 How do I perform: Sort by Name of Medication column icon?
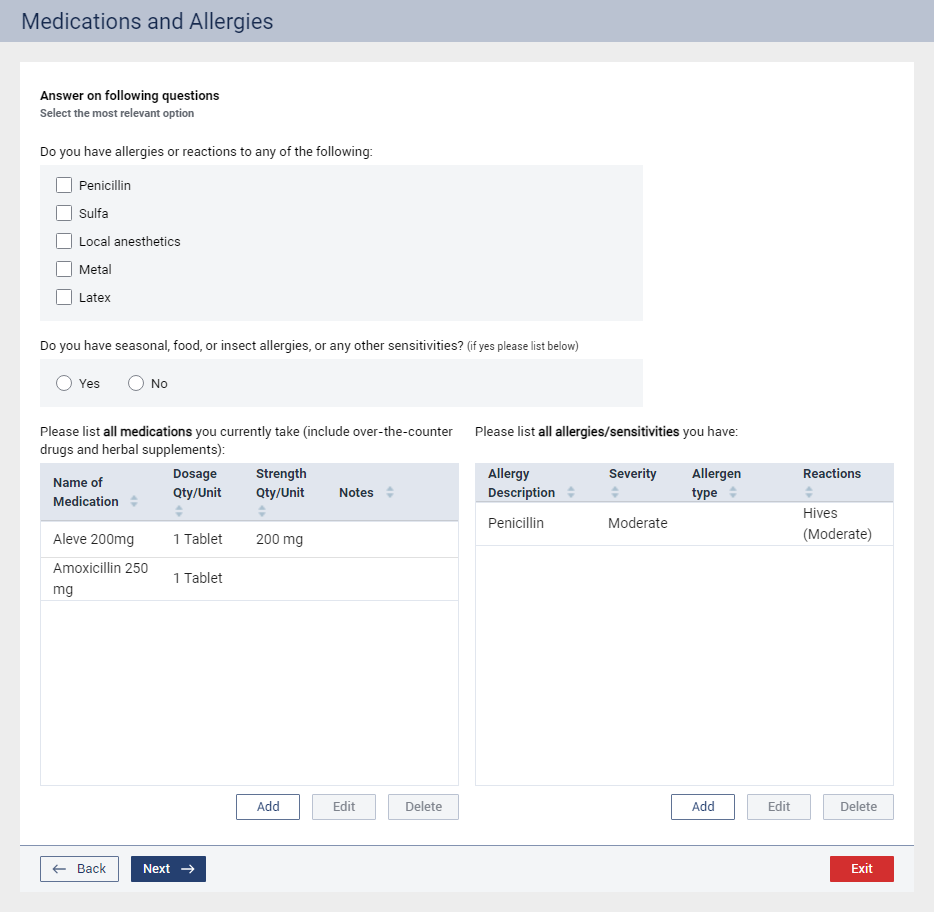[x=134, y=502]
